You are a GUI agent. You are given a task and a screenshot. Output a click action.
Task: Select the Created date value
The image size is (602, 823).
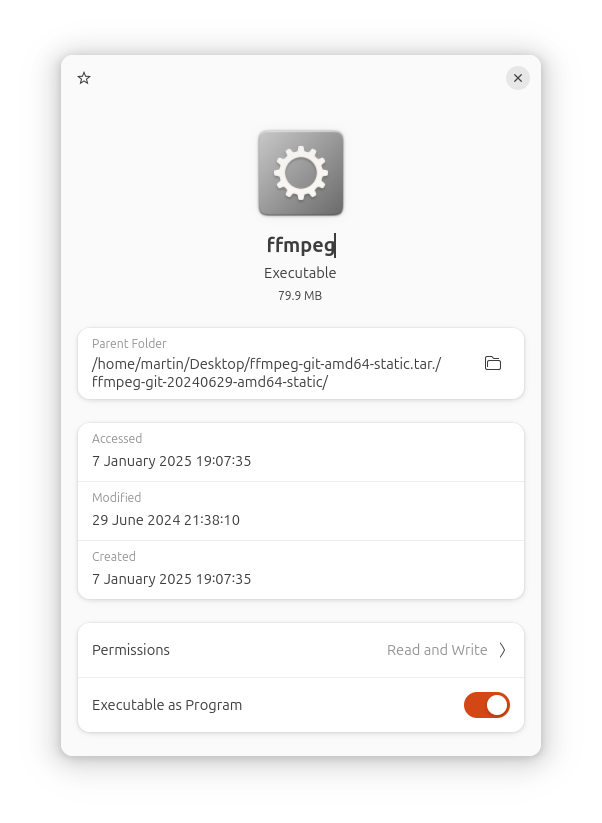point(172,579)
